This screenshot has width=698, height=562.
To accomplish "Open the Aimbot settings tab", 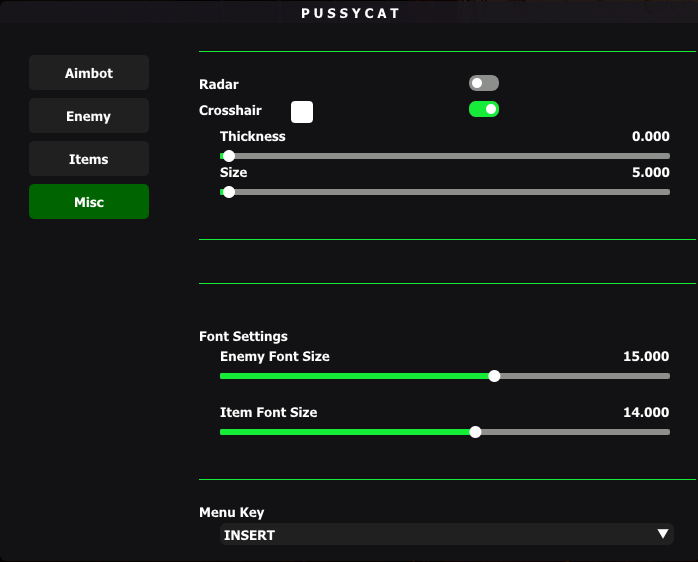I will click(x=89, y=73).
